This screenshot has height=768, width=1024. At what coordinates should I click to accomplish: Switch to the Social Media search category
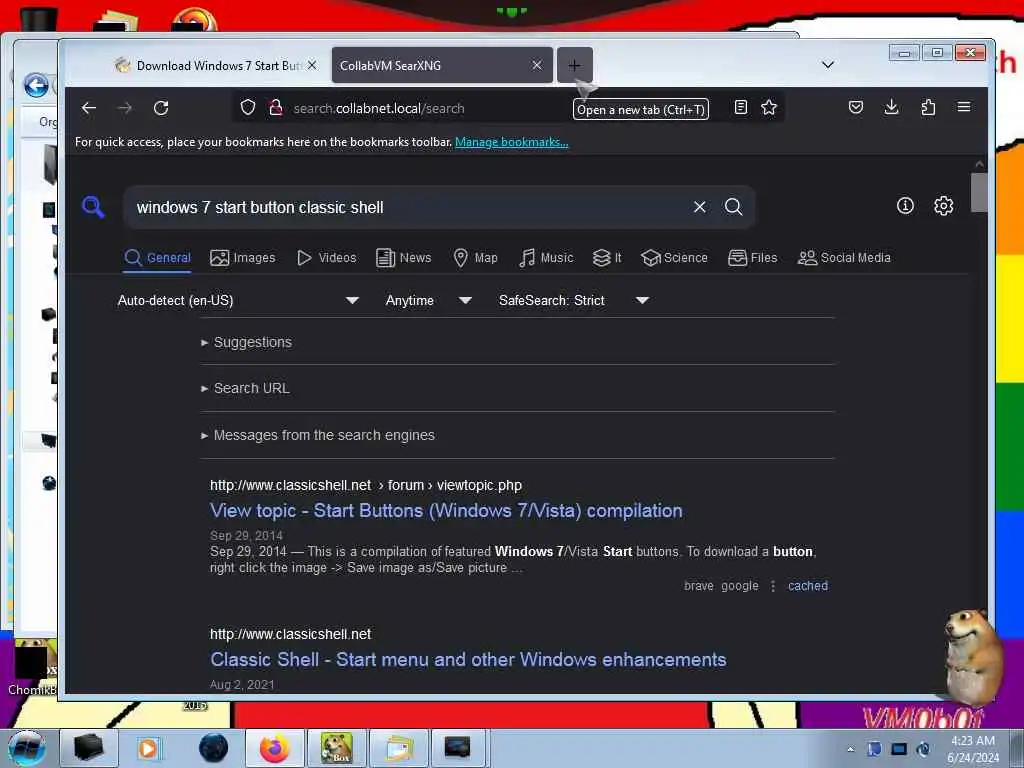[844, 258]
